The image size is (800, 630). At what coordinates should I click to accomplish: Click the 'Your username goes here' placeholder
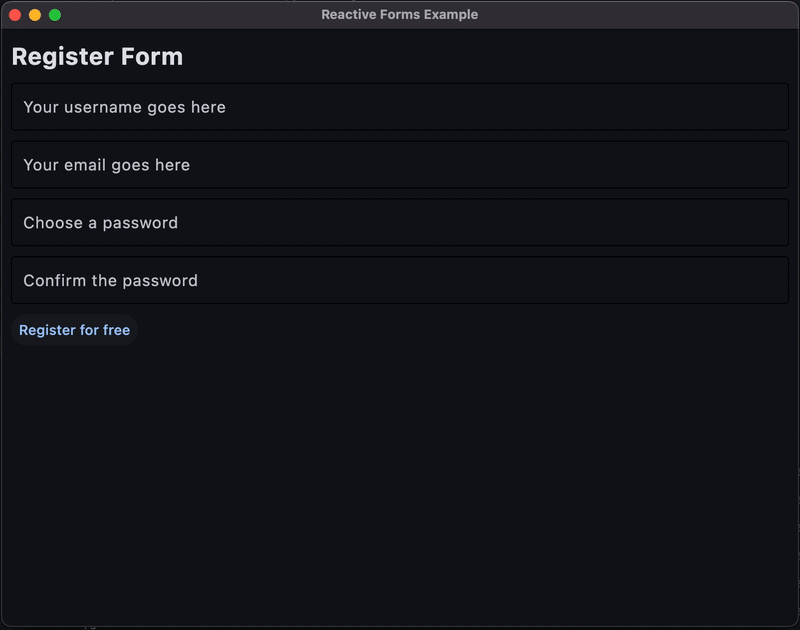[124, 107]
